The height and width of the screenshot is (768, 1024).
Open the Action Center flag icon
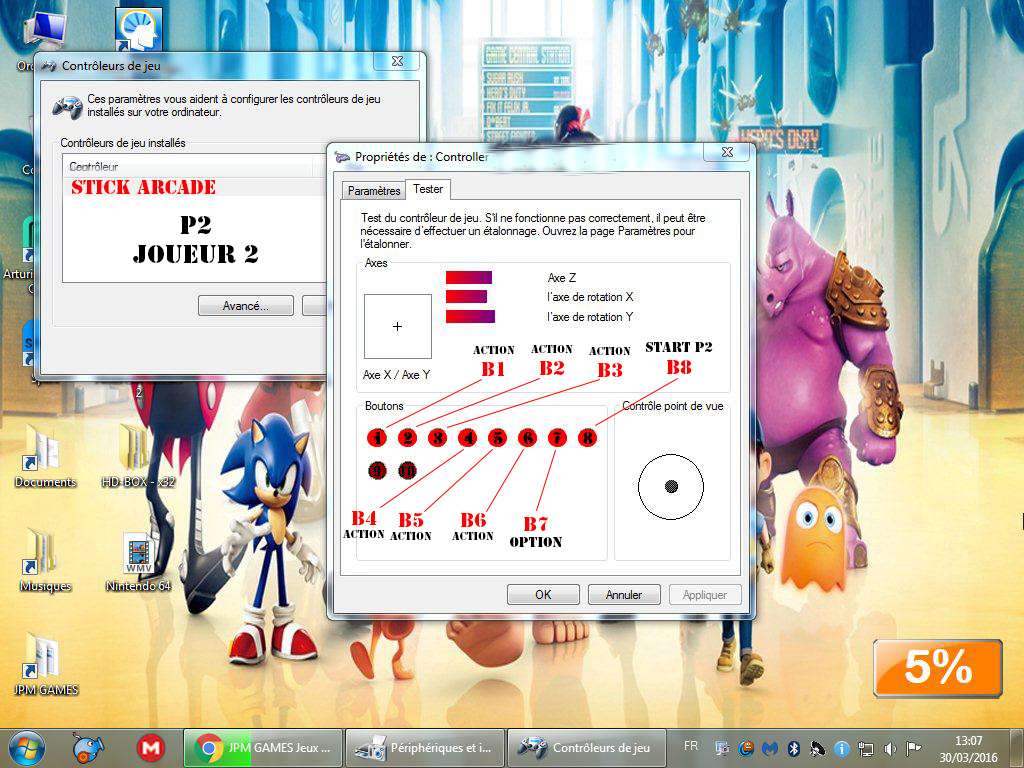(914, 748)
